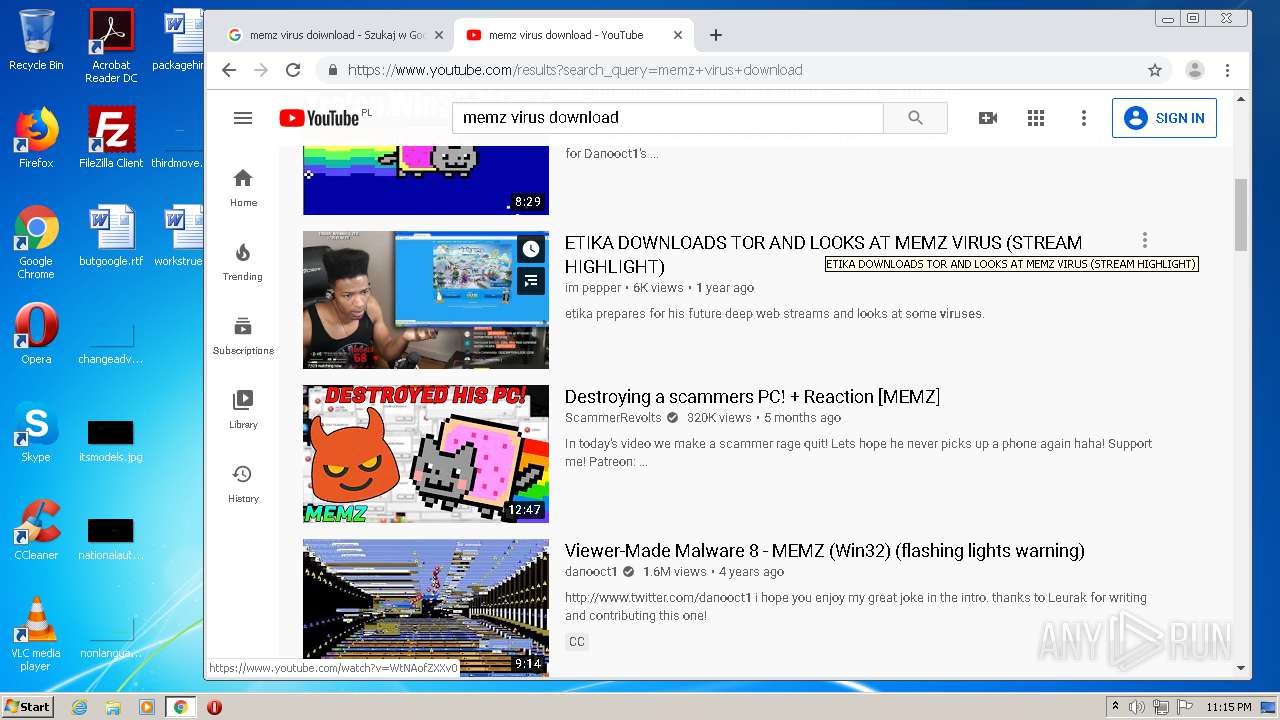Viewport: 1280px width, 720px height.
Task: Open the create video camera icon
Action: point(988,118)
